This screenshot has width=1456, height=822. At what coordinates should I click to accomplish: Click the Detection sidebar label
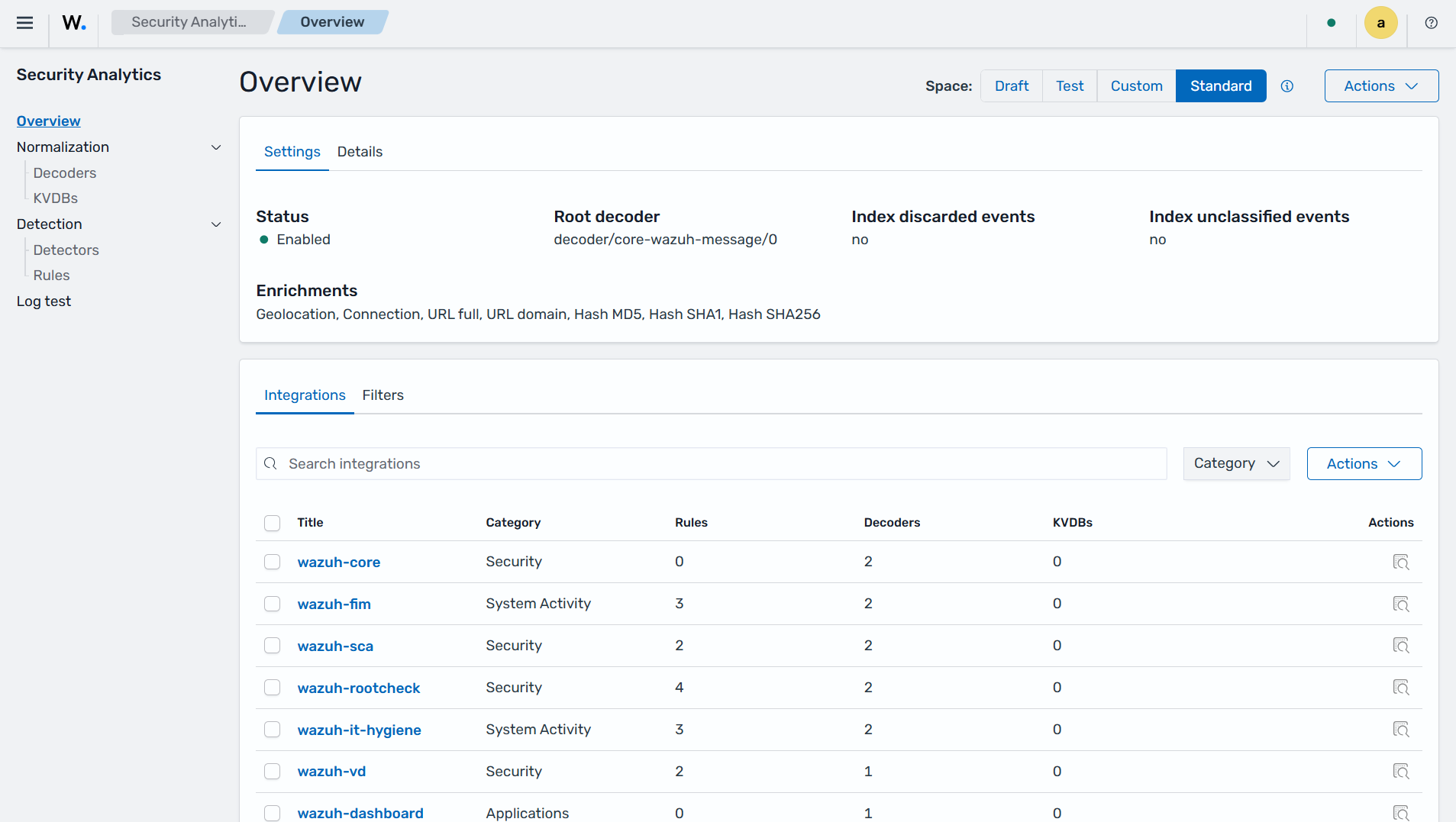tap(49, 224)
